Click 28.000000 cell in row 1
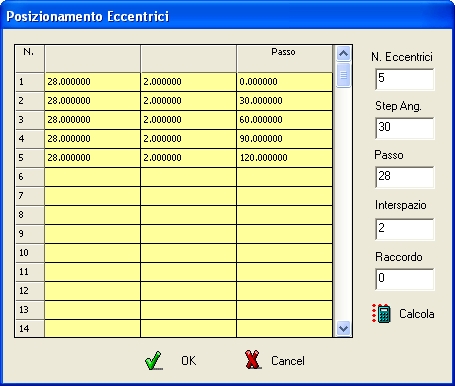455x386 pixels. click(92, 82)
